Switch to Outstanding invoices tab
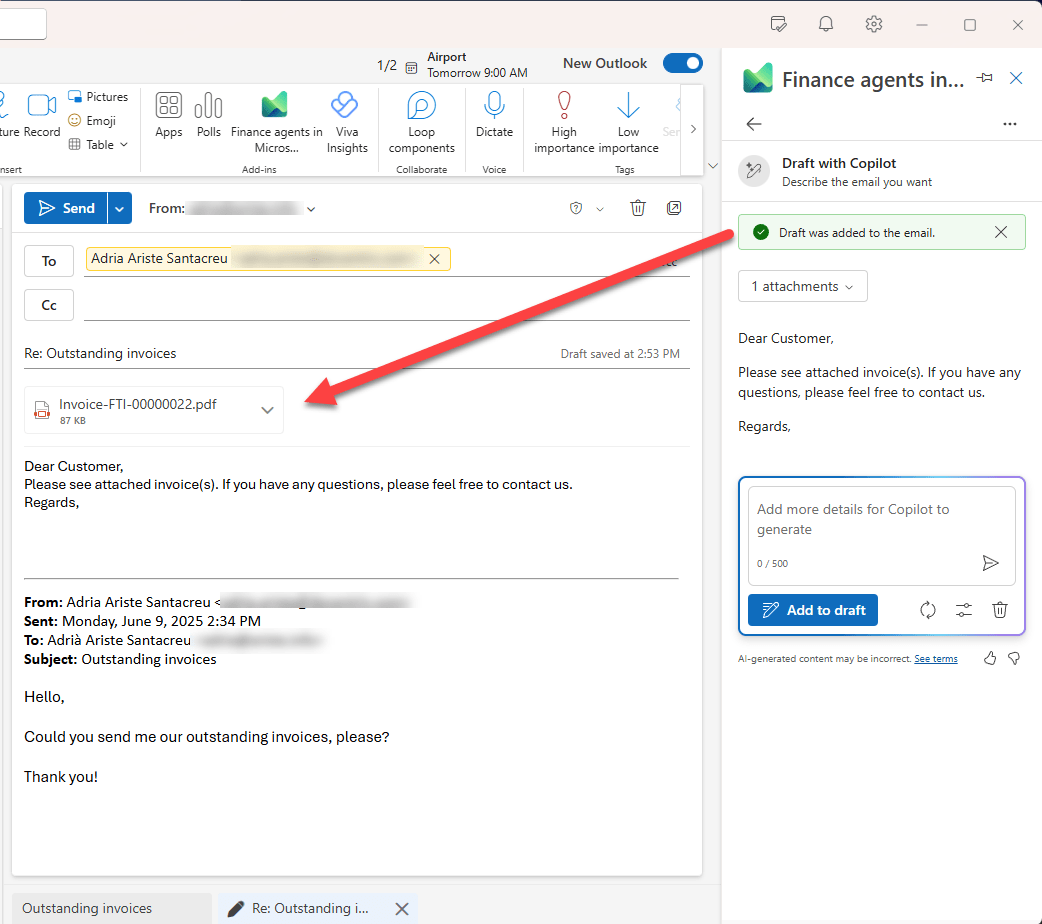Screen dimensions: 1042x924 [x=112, y=908]
